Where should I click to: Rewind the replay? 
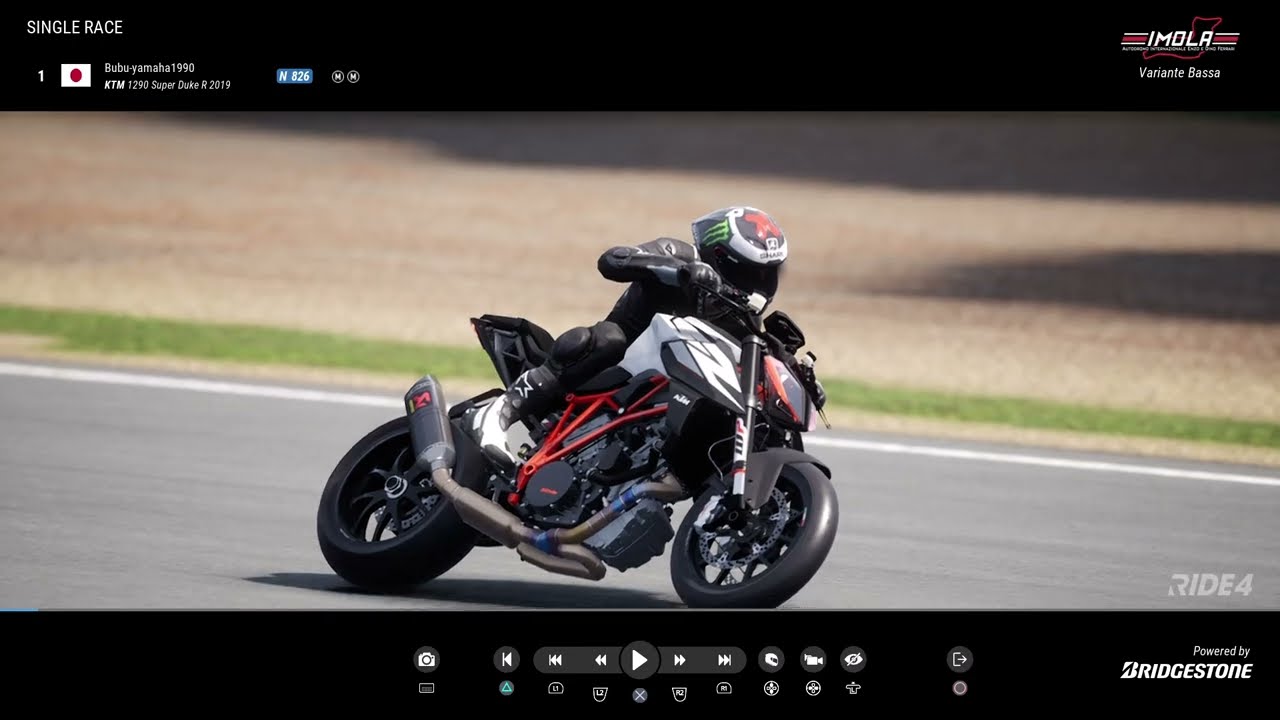(x=600, y=660)
